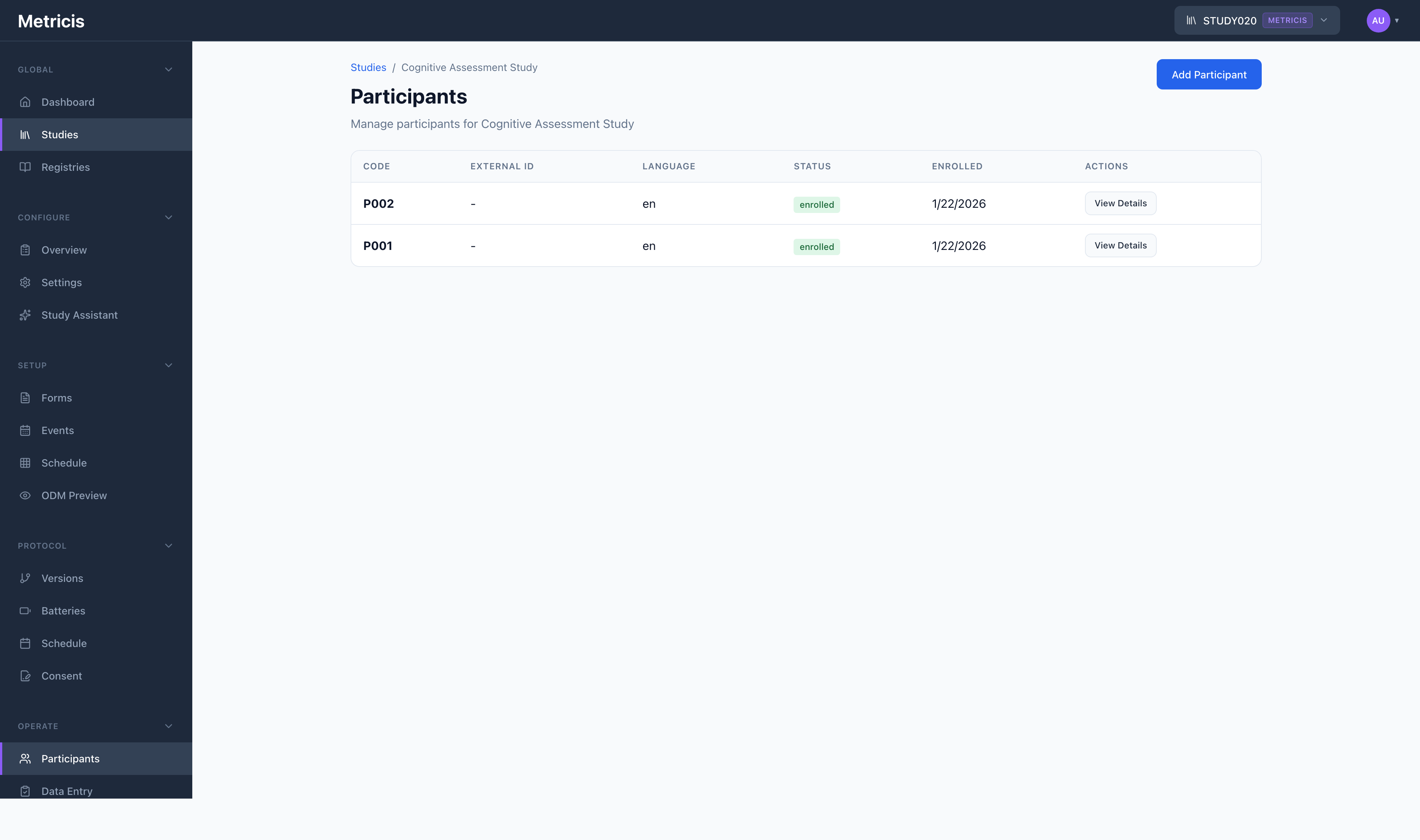This screenshot has height=840, width=1420.
Task: View details for participant P002
Action: (x=1120, y=203)
